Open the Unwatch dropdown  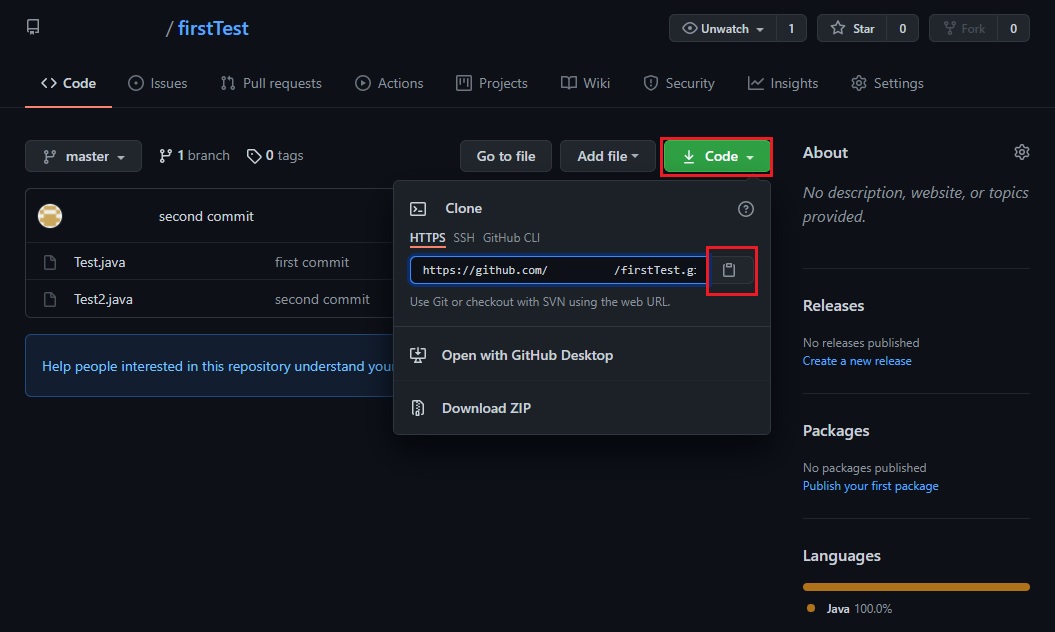pos(723,28)
